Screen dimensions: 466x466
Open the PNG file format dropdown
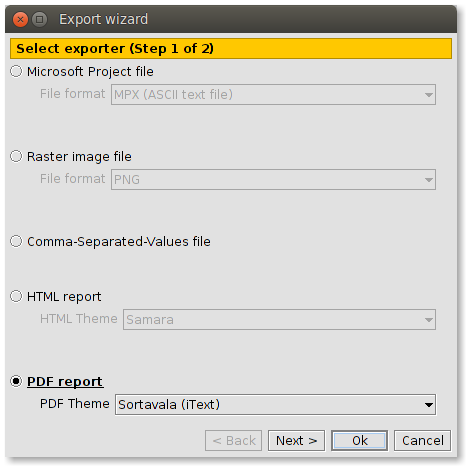(x=273, y=180)
